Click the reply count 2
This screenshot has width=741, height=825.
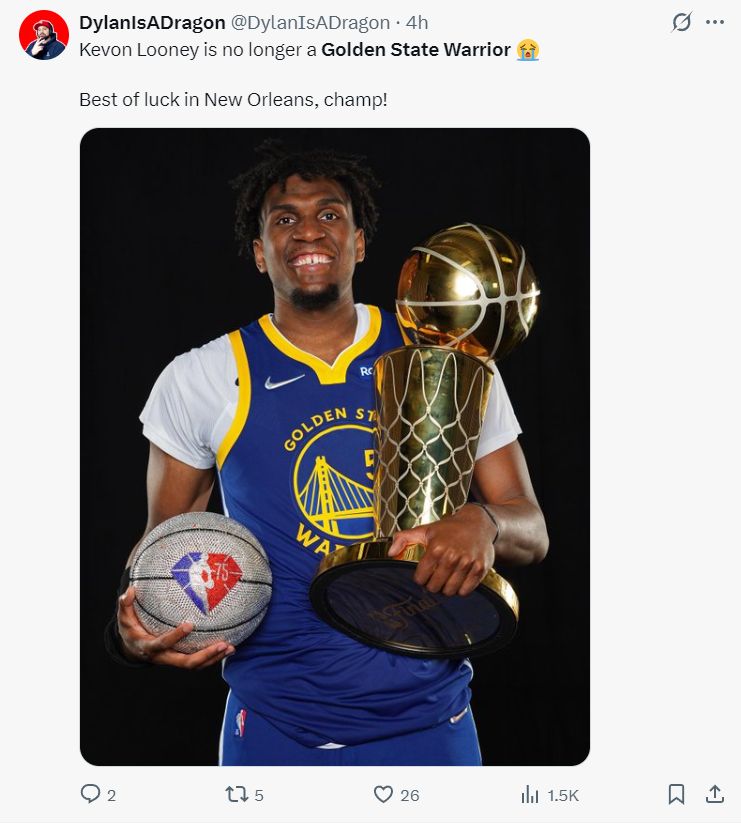(x=111, y=796)
